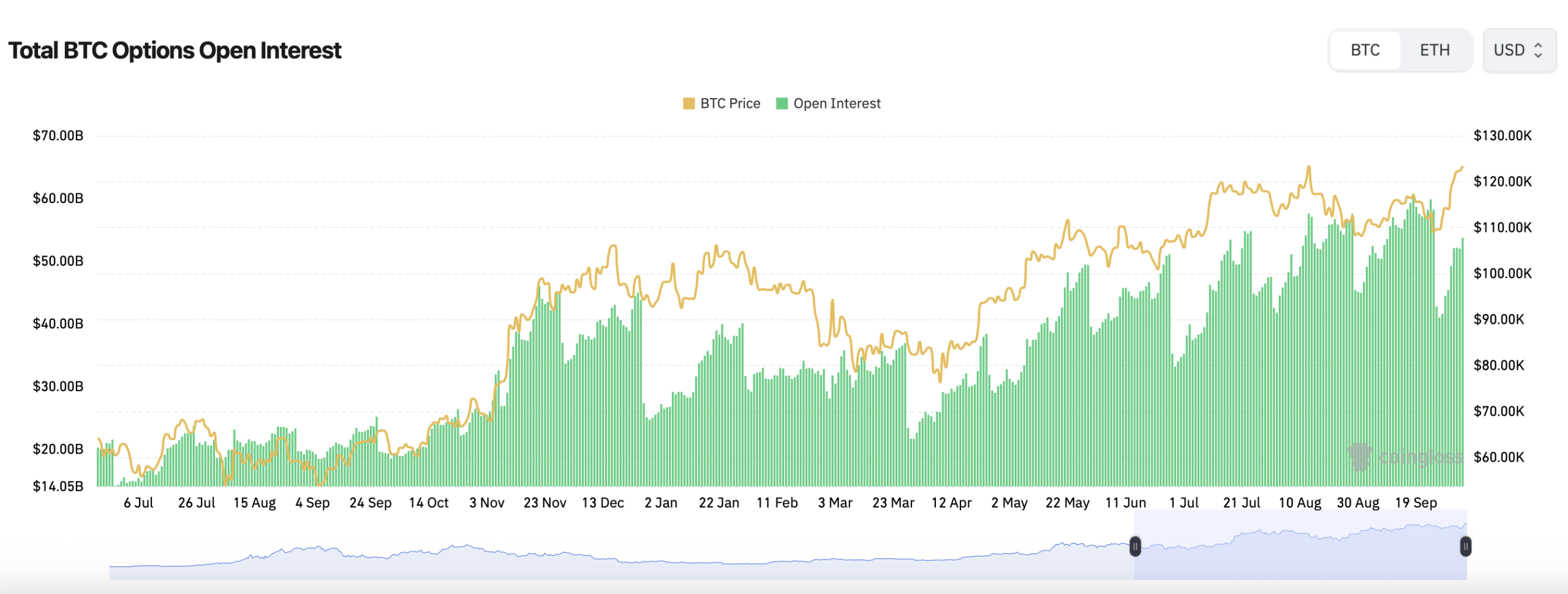Click the yellow BTC Price legend swatch

[689, 103]
